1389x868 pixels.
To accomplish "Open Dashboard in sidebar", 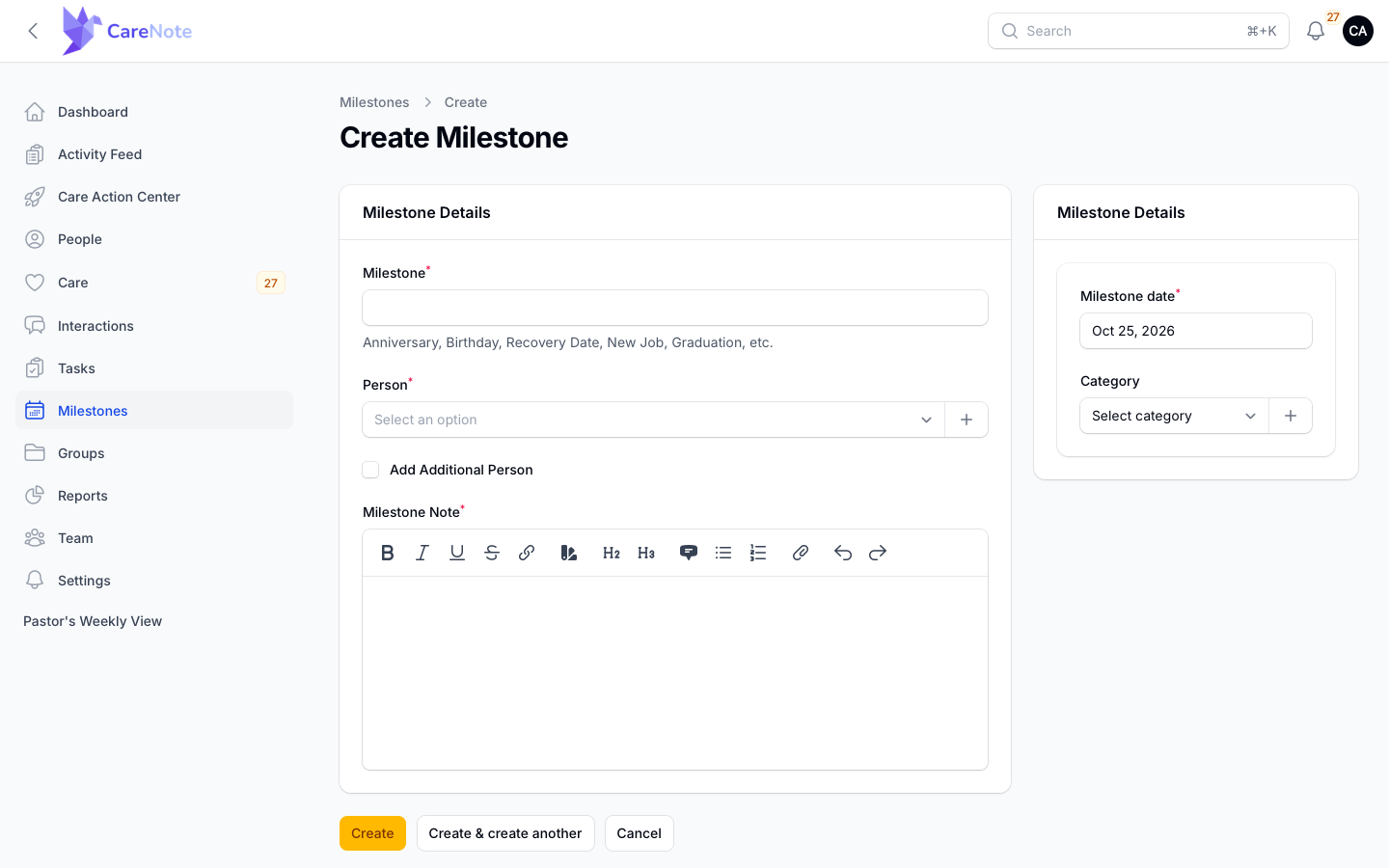I will coord(154,112).
